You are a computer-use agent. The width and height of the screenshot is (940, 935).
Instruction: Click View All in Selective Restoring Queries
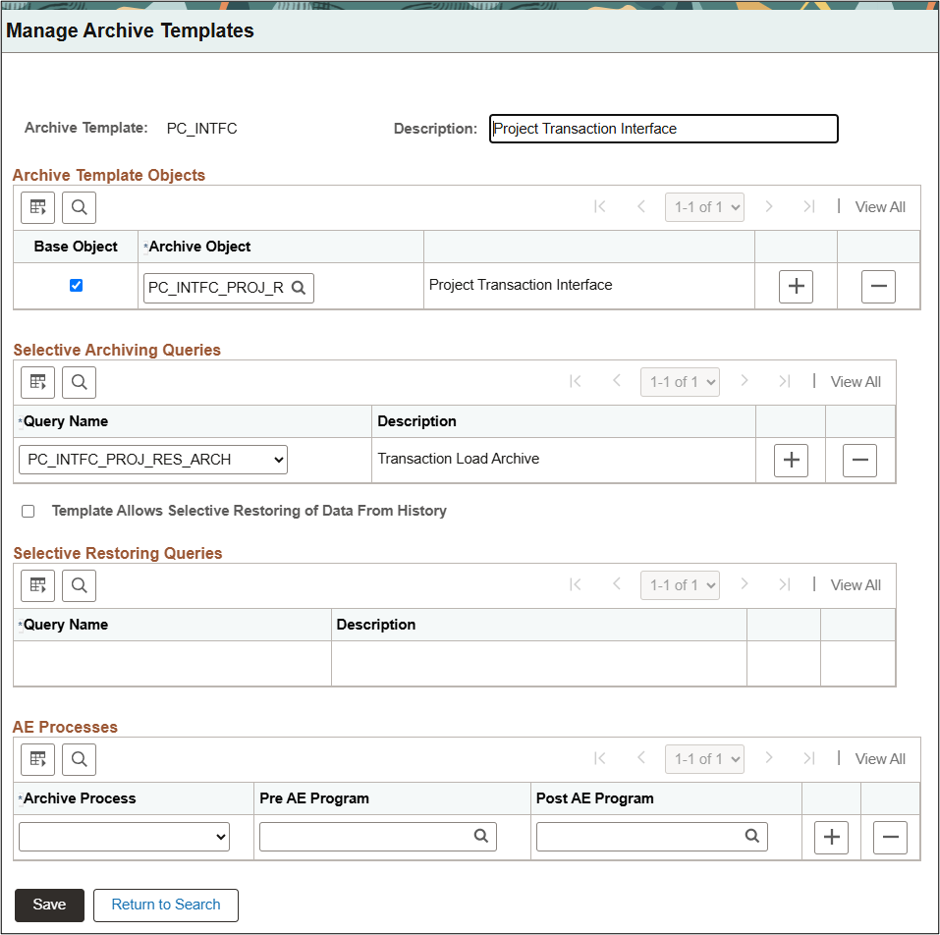pos(855,585)
